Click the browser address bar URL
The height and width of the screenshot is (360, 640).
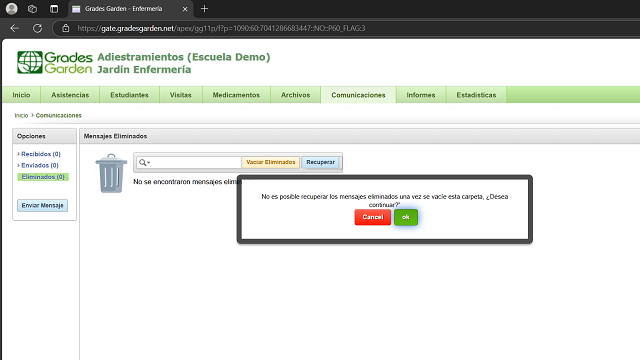click(x=221, y=28)
